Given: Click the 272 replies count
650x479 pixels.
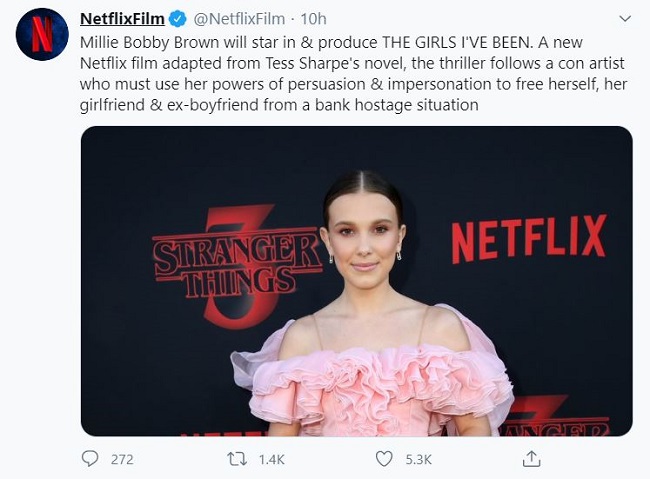Looking at the screenshot, I should (x=122, y=460).
